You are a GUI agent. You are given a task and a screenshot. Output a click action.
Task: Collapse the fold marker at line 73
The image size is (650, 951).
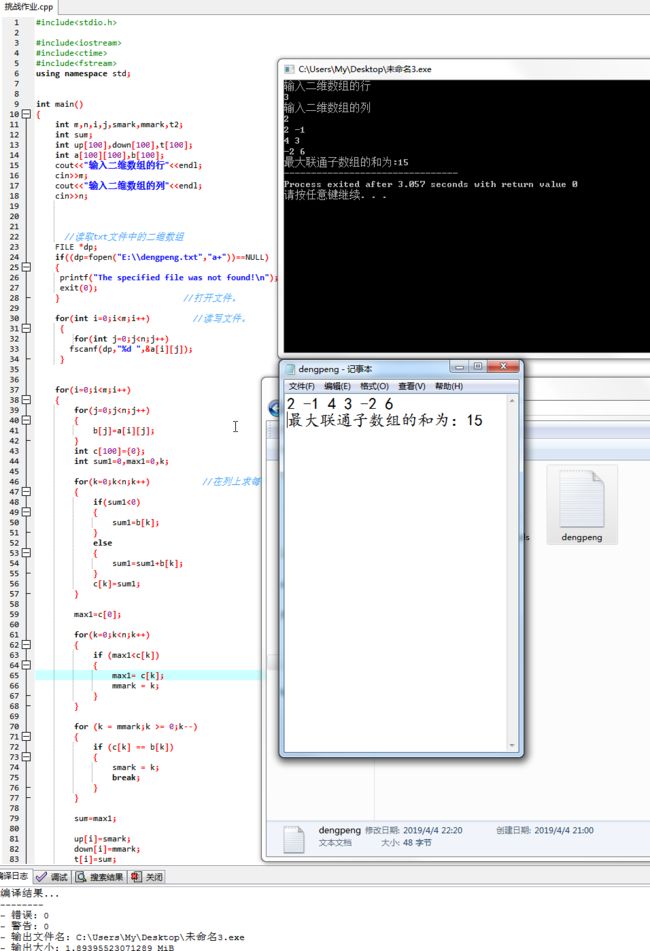tap(26, 757)
